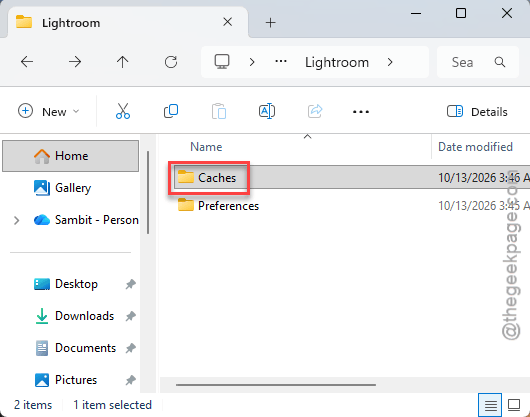The image size is (530, 417).
Task: Open the See more toolbar options
Action: [361, 112]
